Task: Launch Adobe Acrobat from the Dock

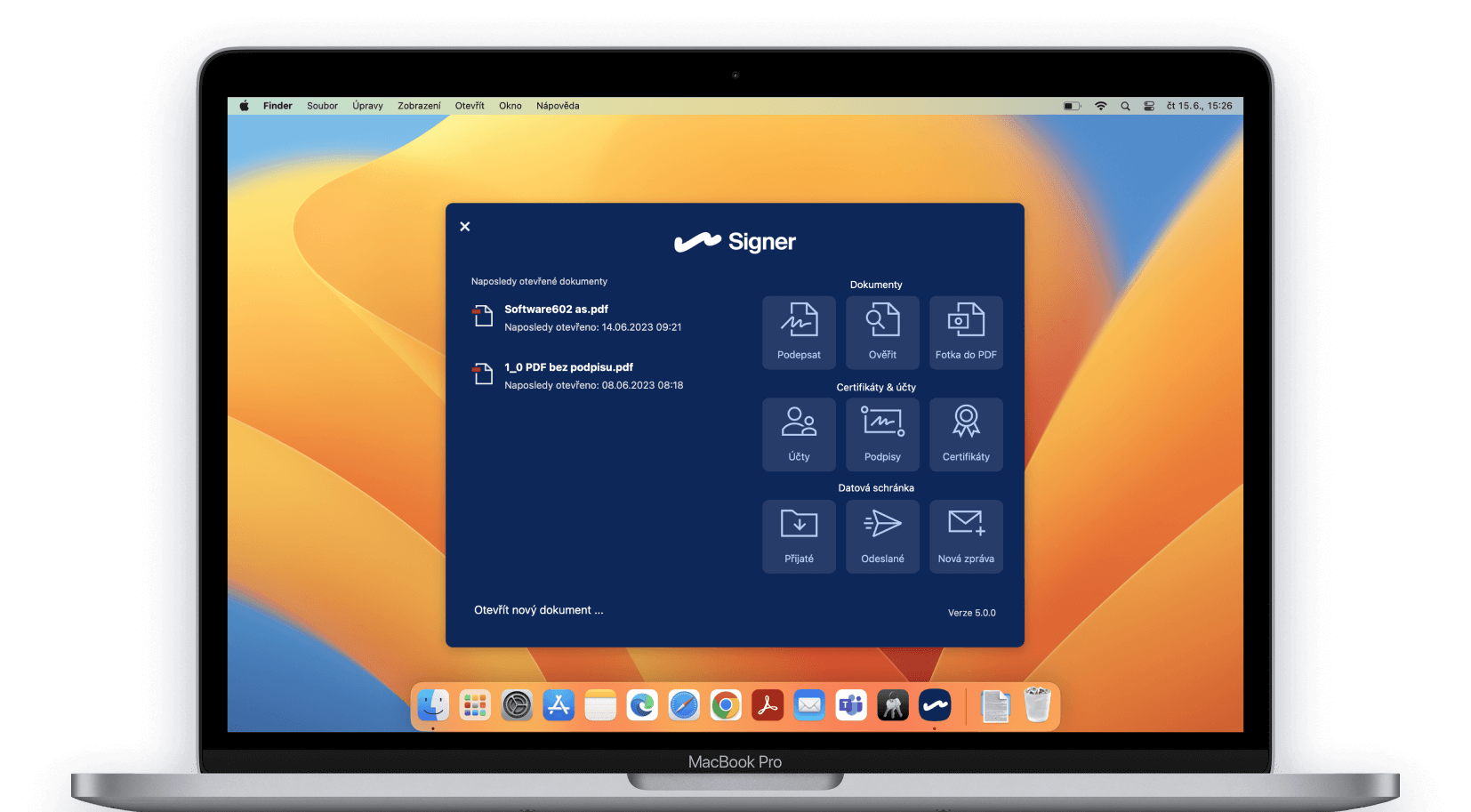Action: tap(767, 704)
